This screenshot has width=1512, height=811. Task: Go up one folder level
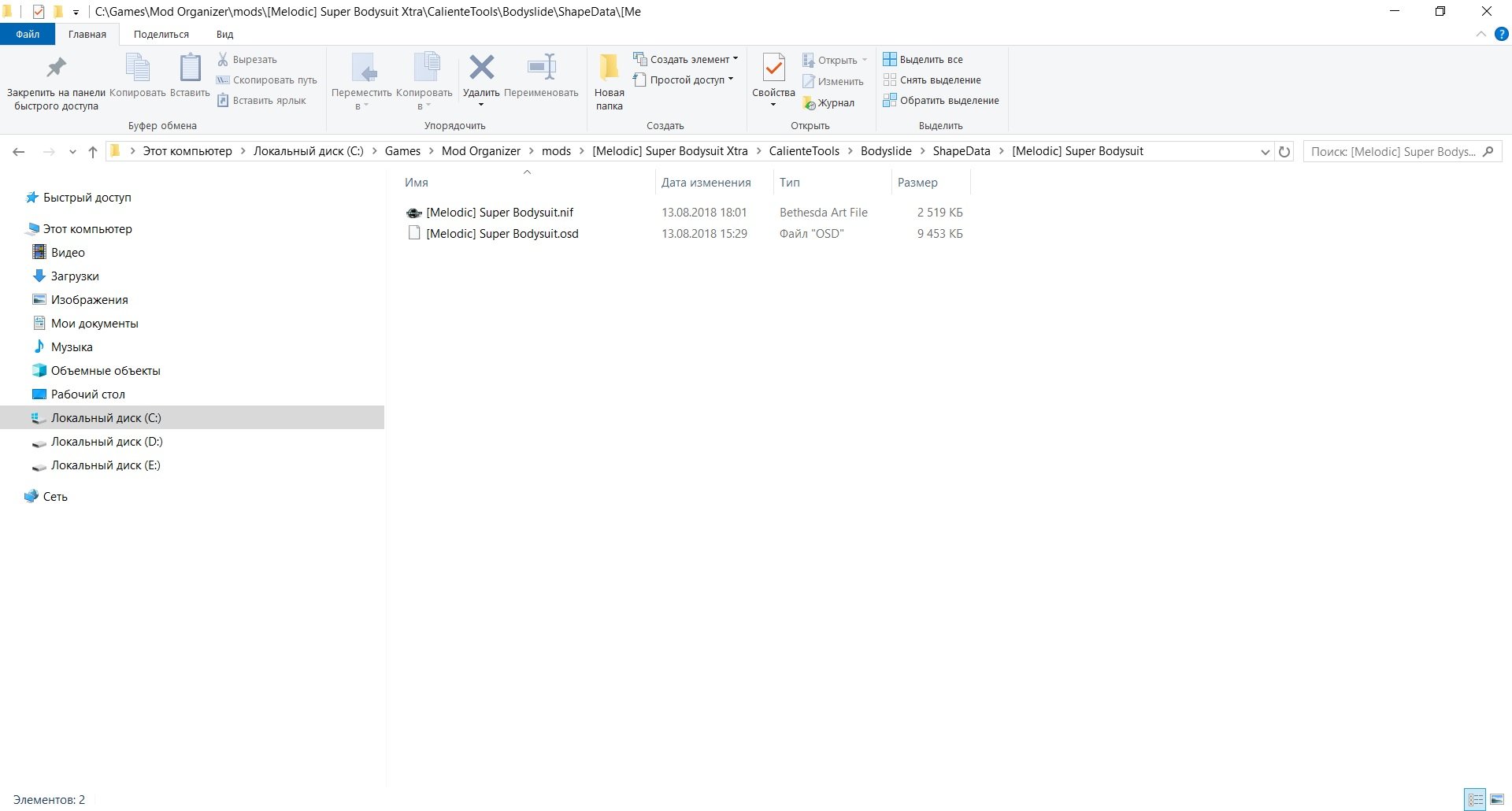[x=93, y=152]
